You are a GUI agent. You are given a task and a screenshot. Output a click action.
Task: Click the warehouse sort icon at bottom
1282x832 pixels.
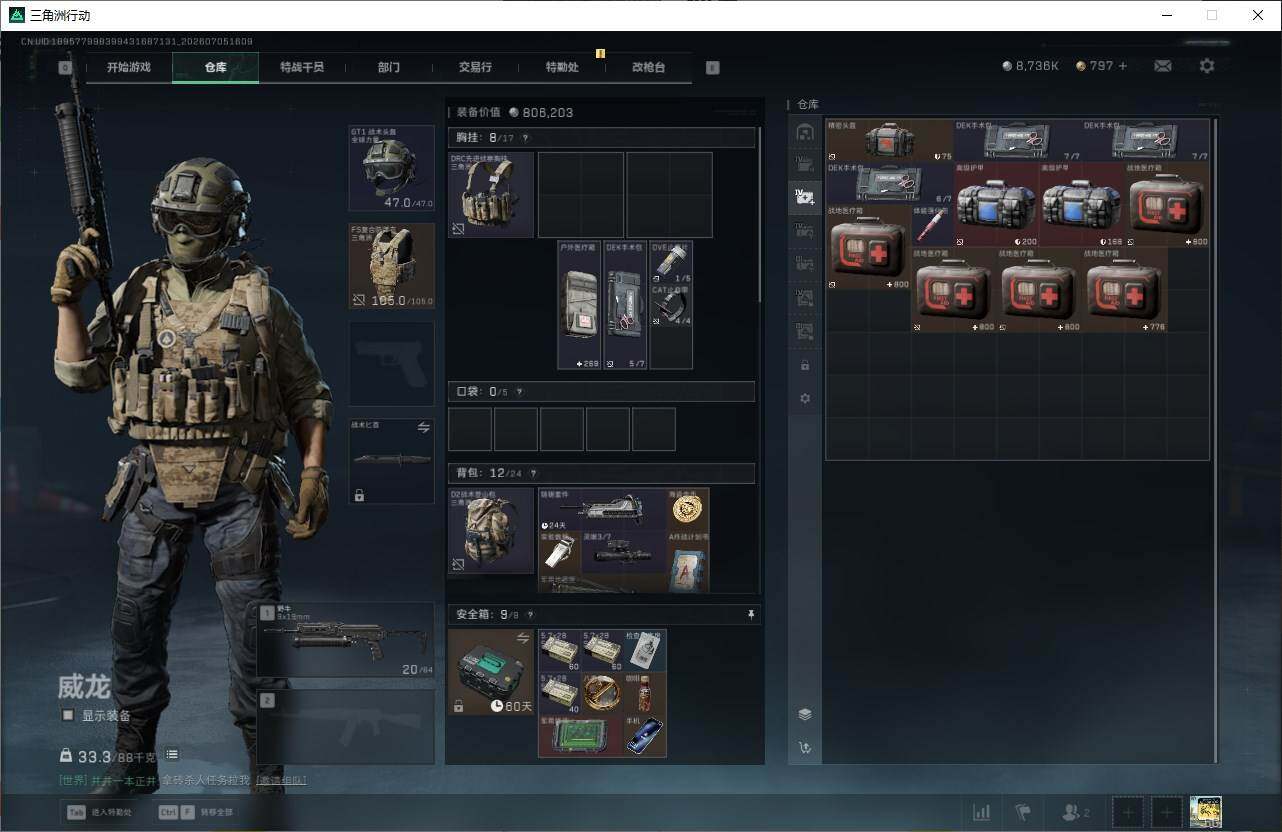(x=805, y=747)
